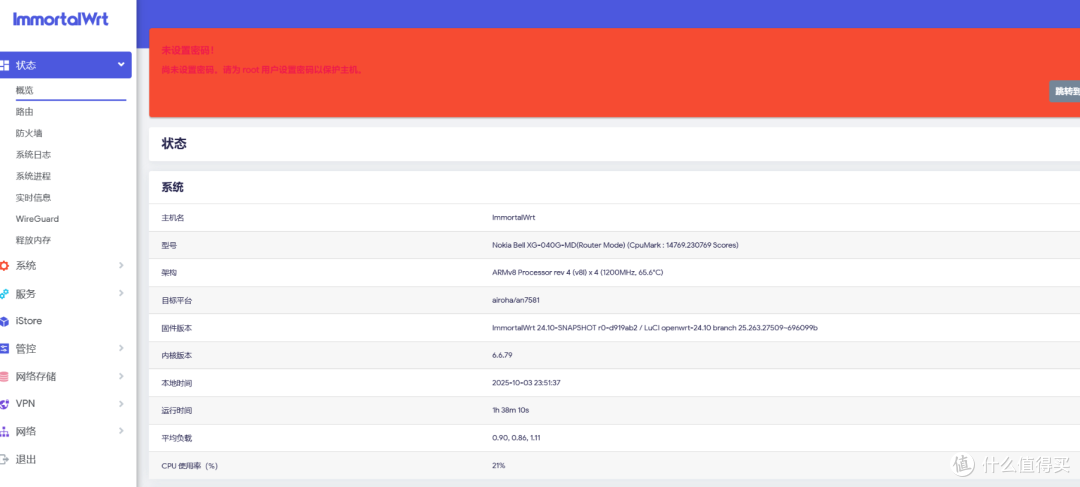The image size is (1080, 487).
Task: Click the 网络存储 disk icon
Action: click(4, 377)
